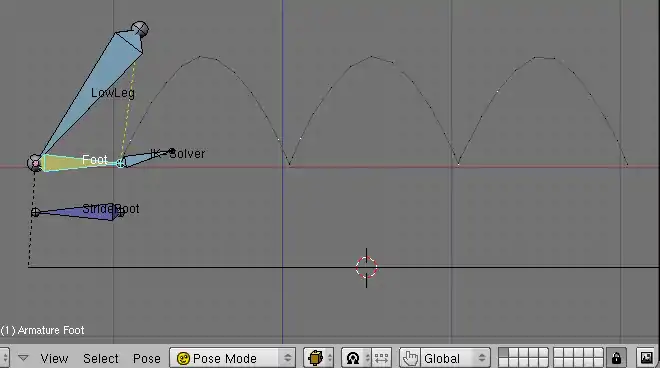Click the editor type selector arrows
The width and height of the screenshot is (660, 368).
click(x=5, y=358)
